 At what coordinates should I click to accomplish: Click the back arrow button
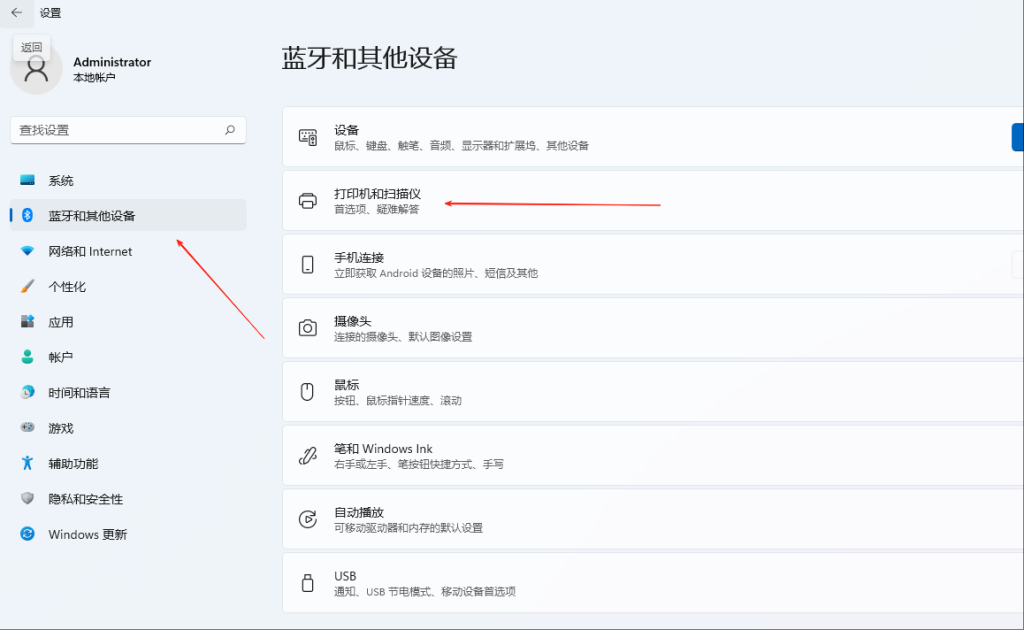[x=16, y=12]
